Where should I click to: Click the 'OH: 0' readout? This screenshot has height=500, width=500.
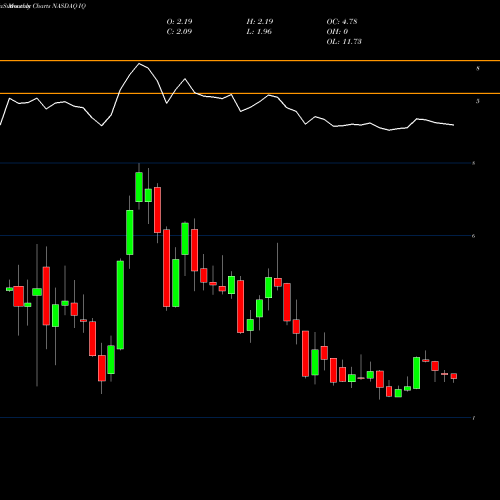click(337, 32)
